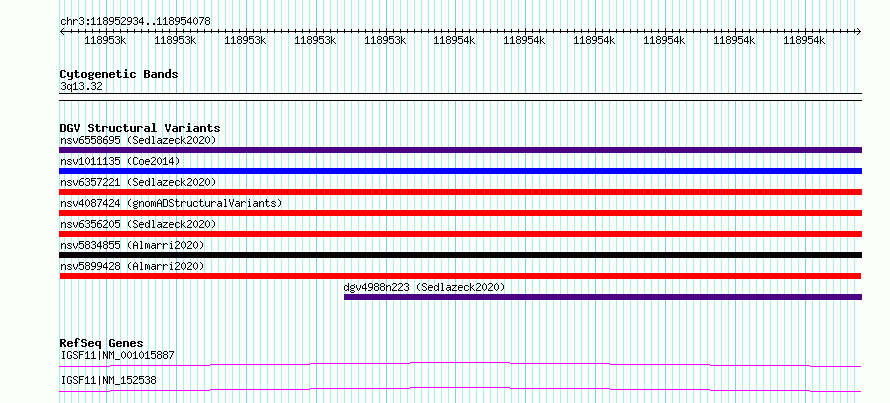Image resolution: width=890 pixels, height=403 pixels.
Task: Open the nsv5899428 (Almarri2020) label
Action: tap(132, 266)
